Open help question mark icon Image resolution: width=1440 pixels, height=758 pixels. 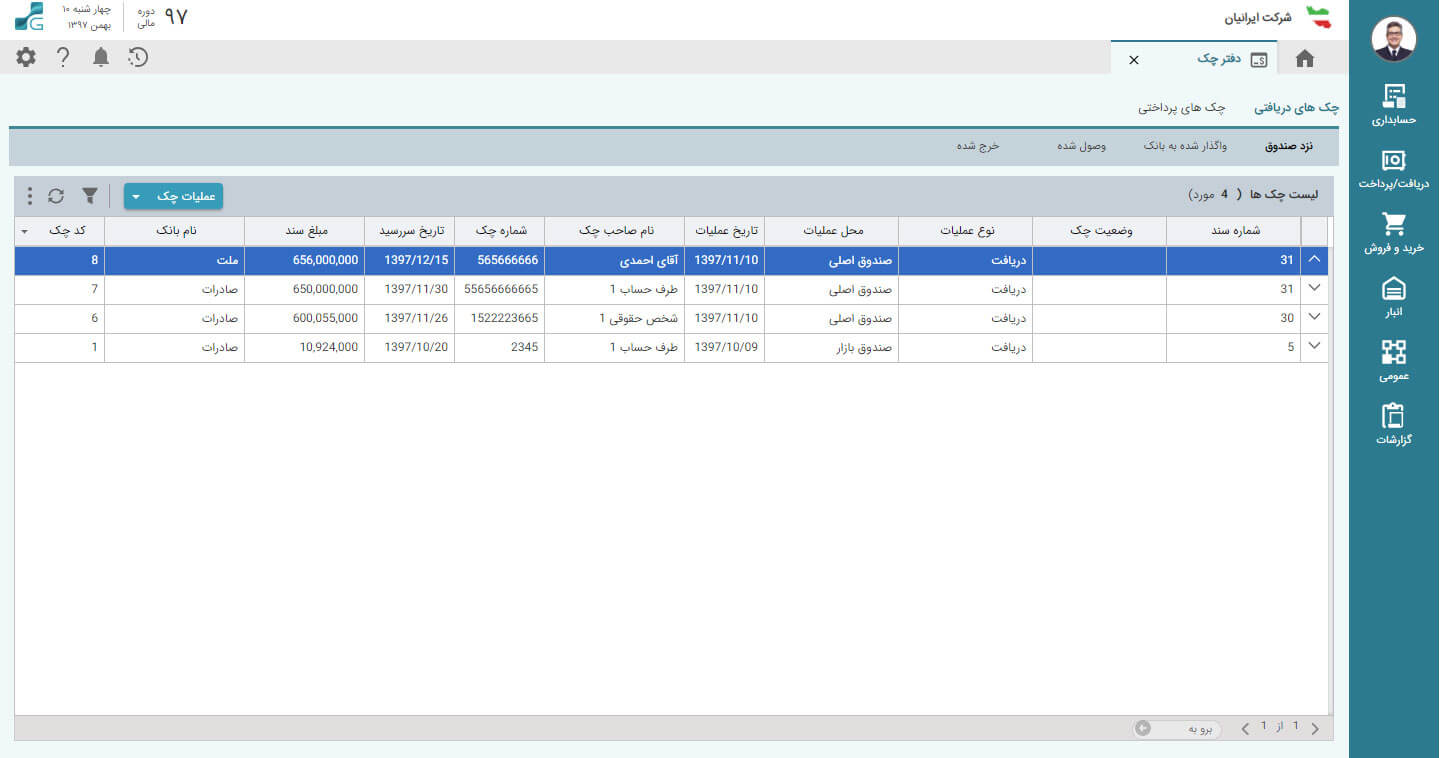click(x=63, y=57)
